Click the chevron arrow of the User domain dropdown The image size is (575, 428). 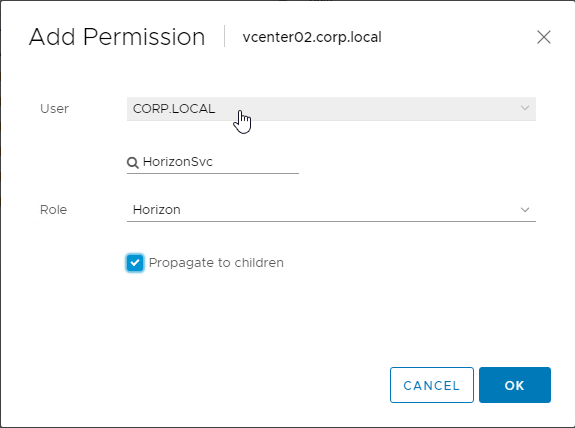point(525,108)
